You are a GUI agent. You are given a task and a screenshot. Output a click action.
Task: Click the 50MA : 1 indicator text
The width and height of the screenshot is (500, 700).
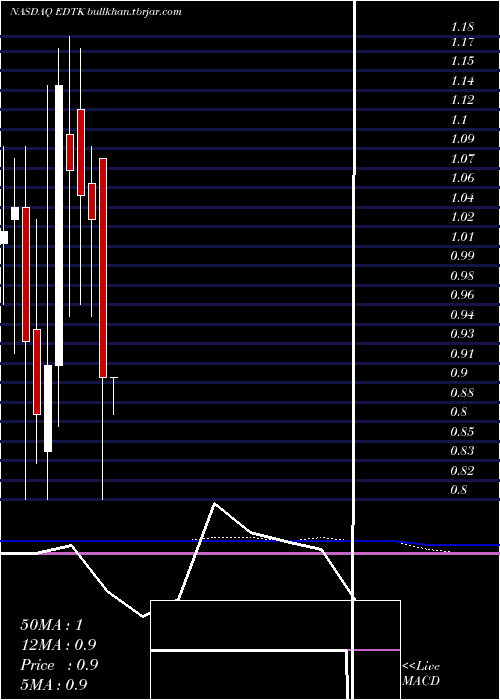pyautogui.click(x=52, y=625)
